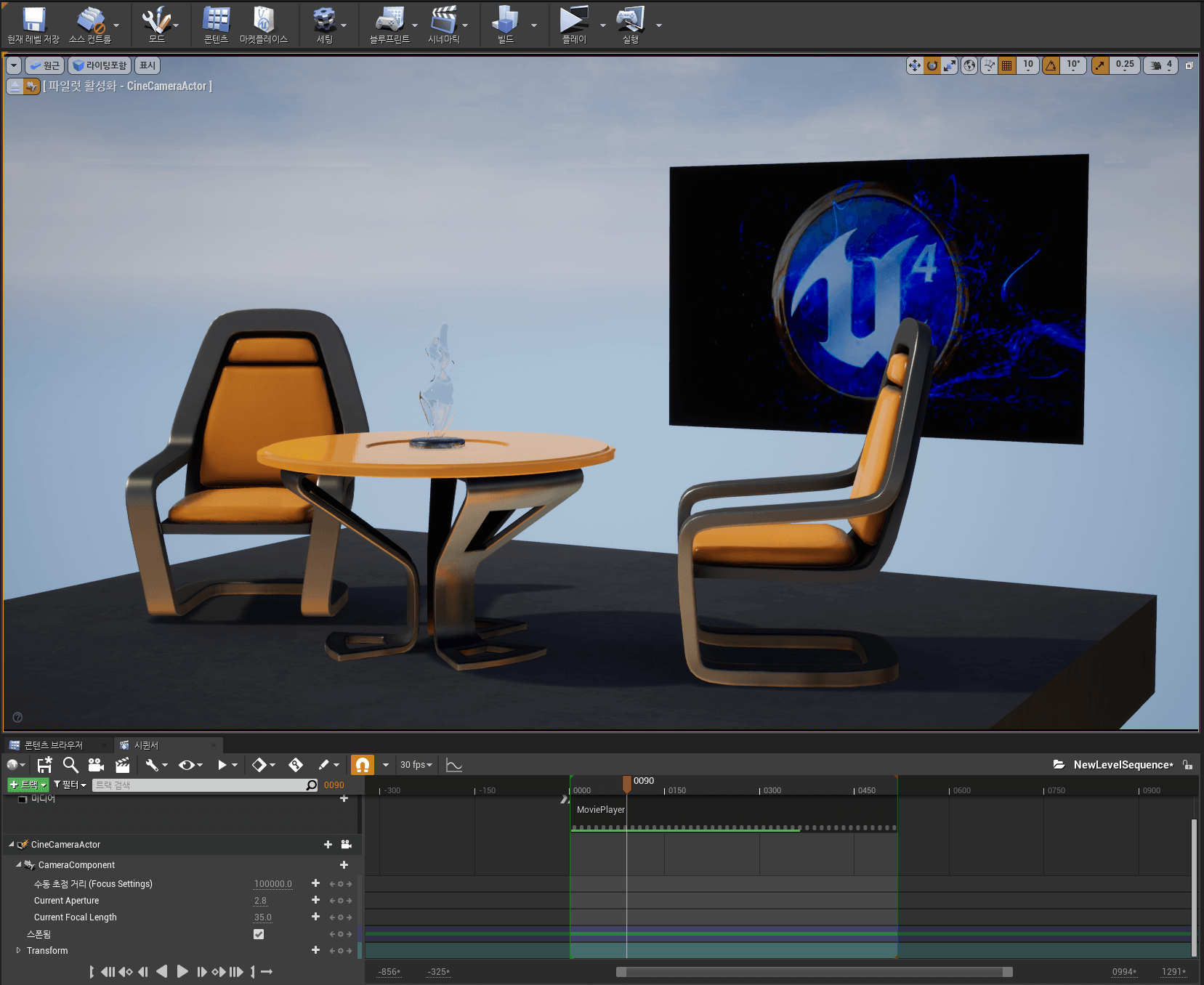Toggle world coordinate system globe
1204x985 pixels.
[x=969, y=65]
